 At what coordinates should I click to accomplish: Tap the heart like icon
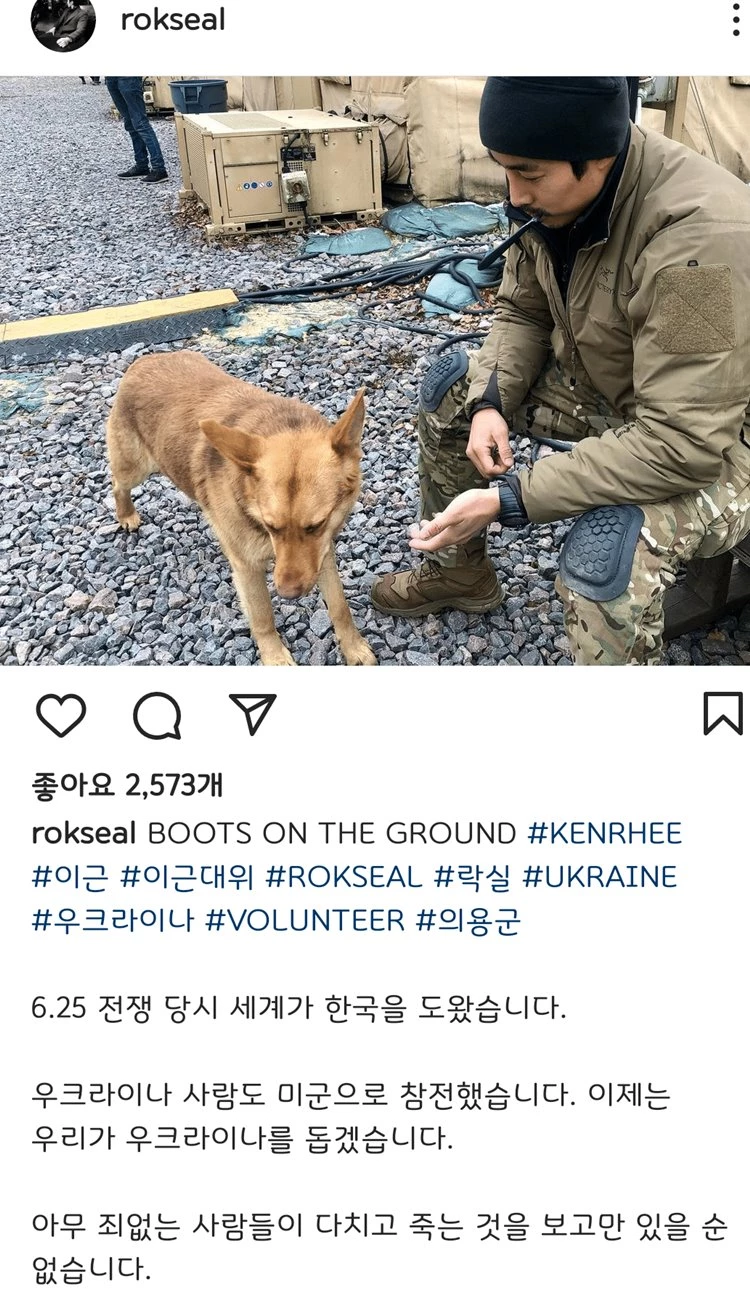coord(60,714)
